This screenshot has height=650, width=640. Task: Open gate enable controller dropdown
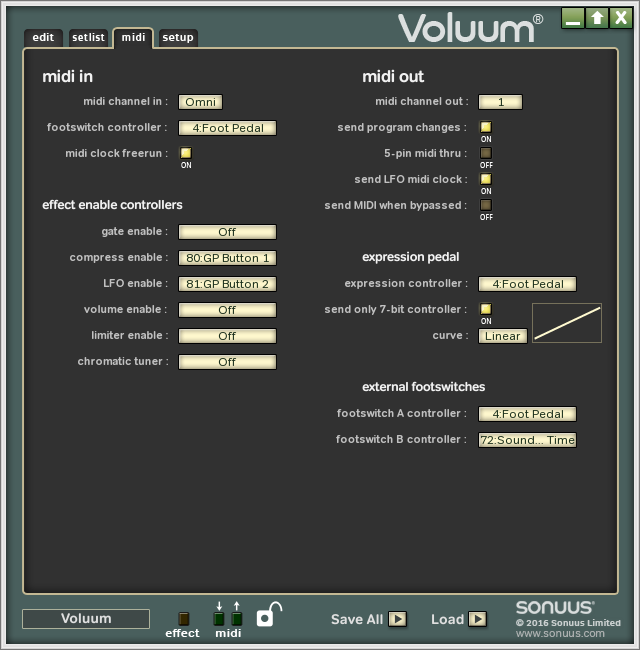[227, 232]
